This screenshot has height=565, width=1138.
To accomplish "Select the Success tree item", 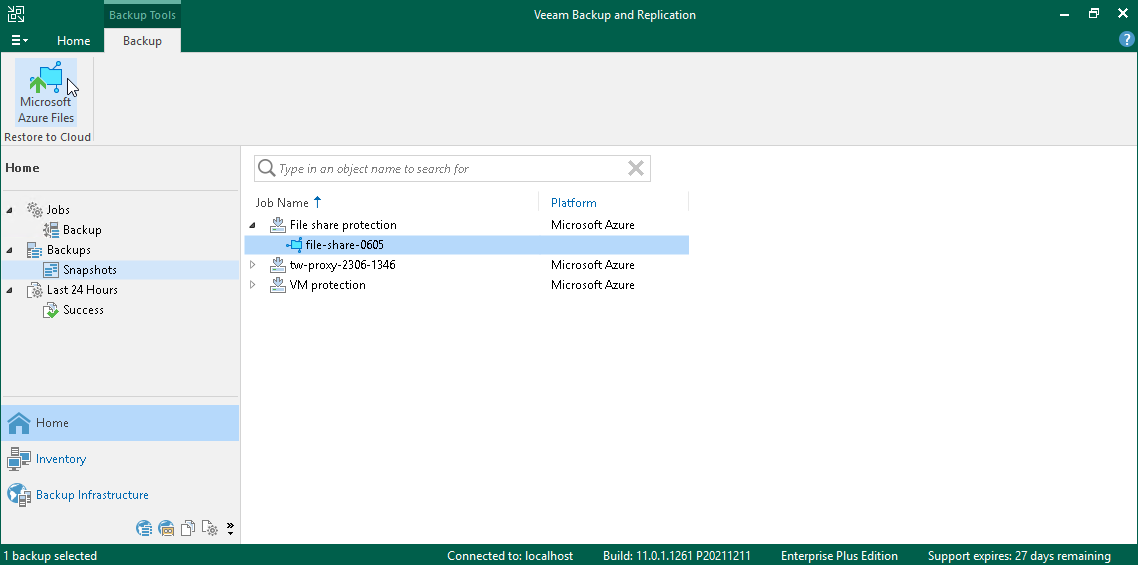I will tap(83, 309).
